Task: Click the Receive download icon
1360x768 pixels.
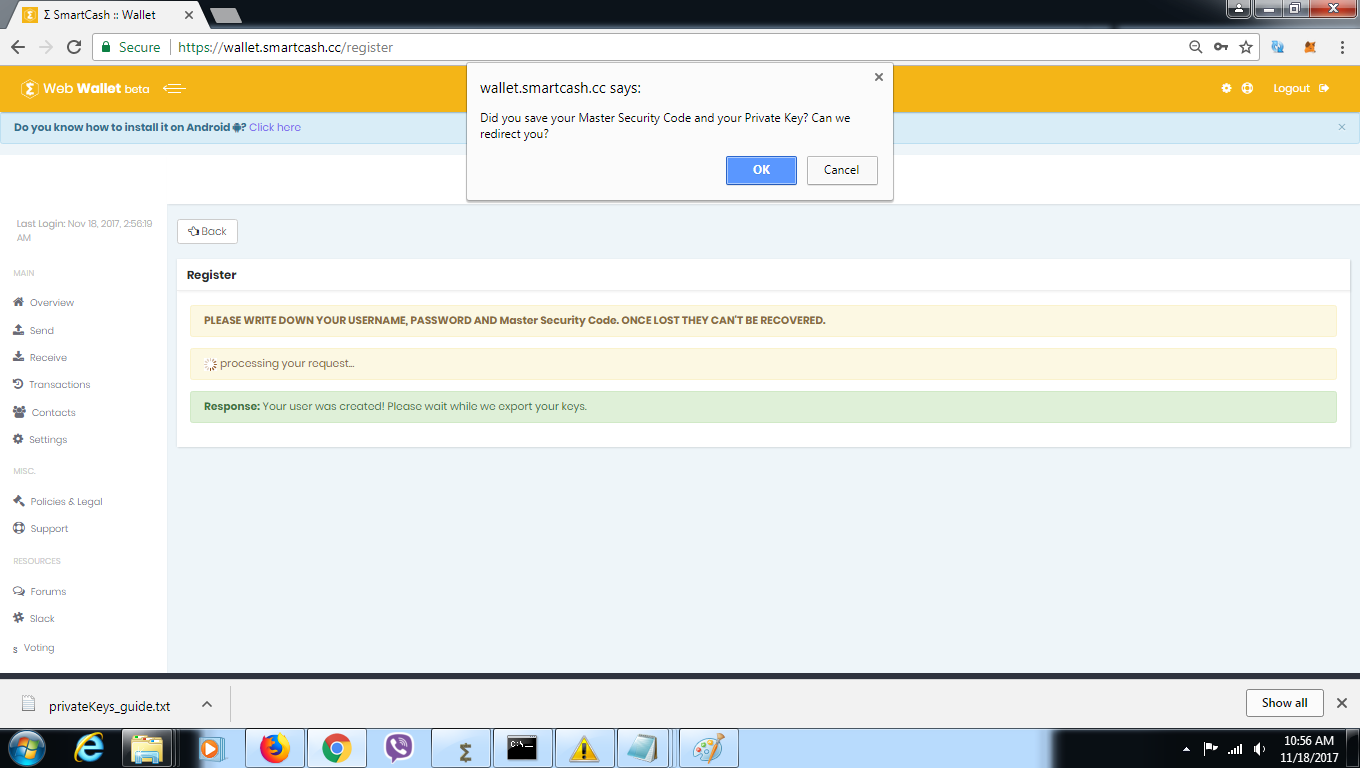Action: [18, 356]
